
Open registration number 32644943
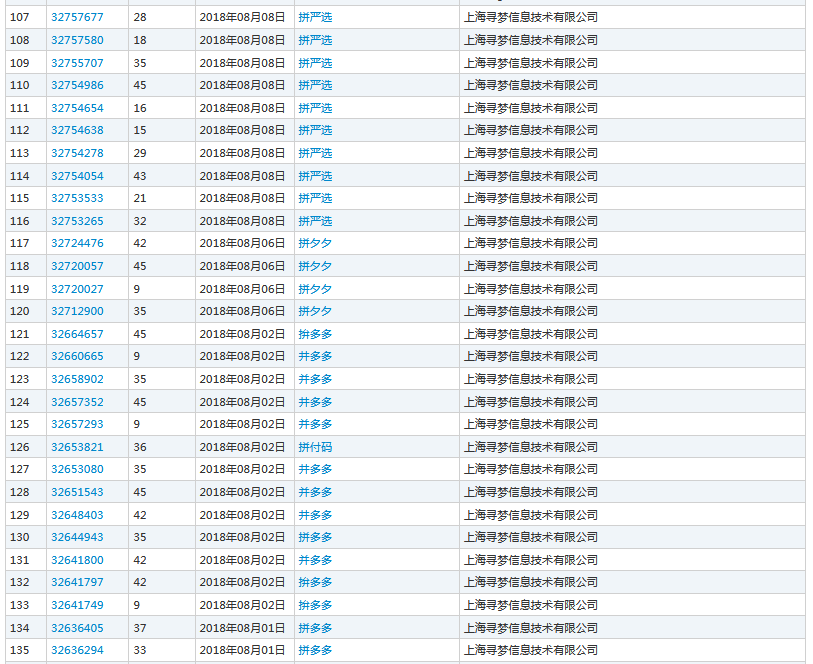(77, 537)
